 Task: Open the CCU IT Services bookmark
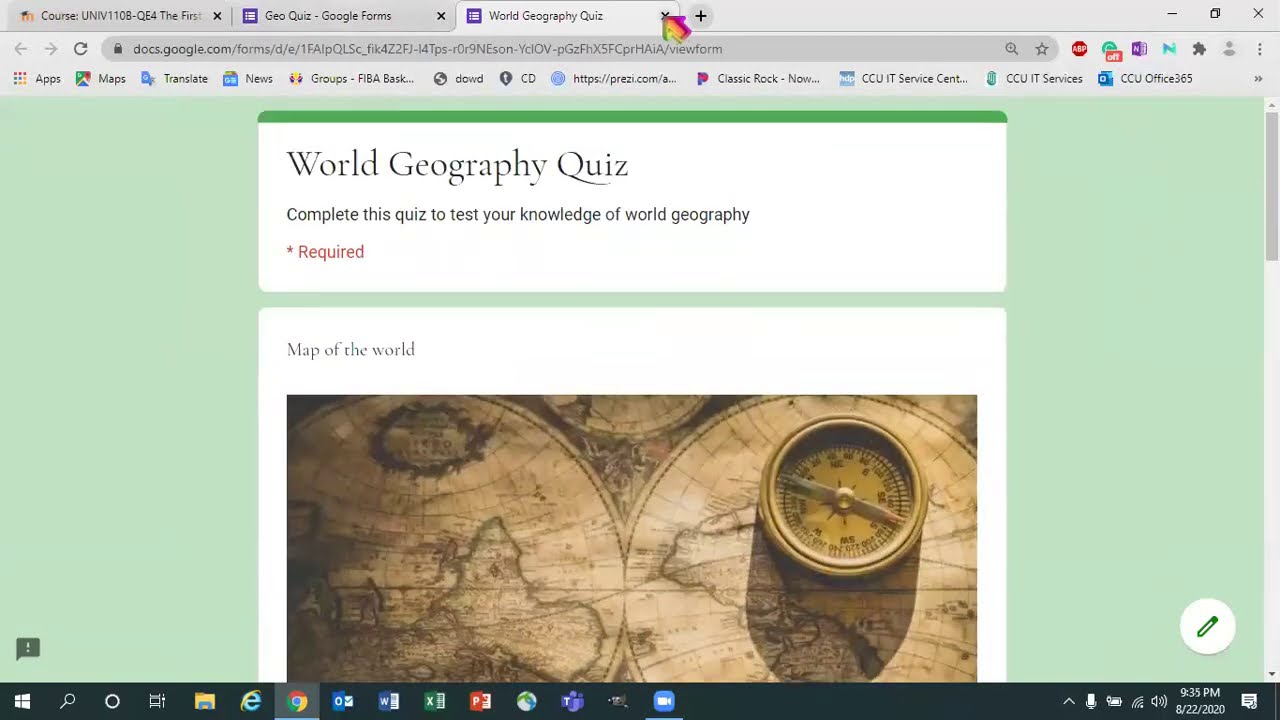(x=1034, y=78)
